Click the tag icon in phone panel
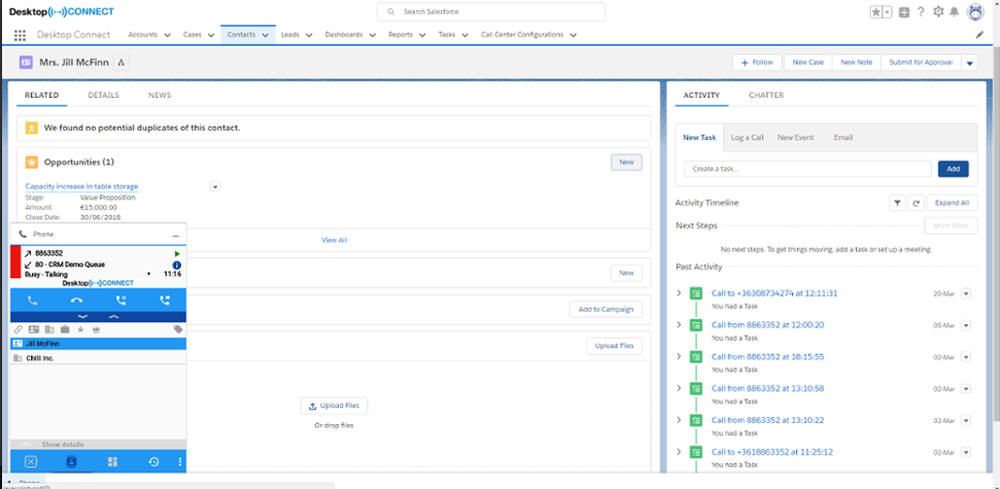This screenshot has height=489, width=1000. tap(178, 330)
